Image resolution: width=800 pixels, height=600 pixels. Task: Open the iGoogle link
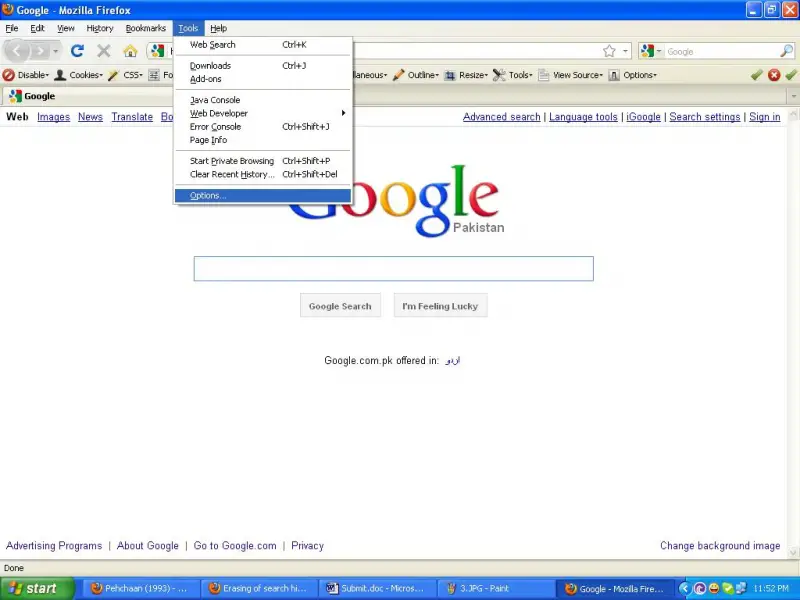click(x=643, y=117)
